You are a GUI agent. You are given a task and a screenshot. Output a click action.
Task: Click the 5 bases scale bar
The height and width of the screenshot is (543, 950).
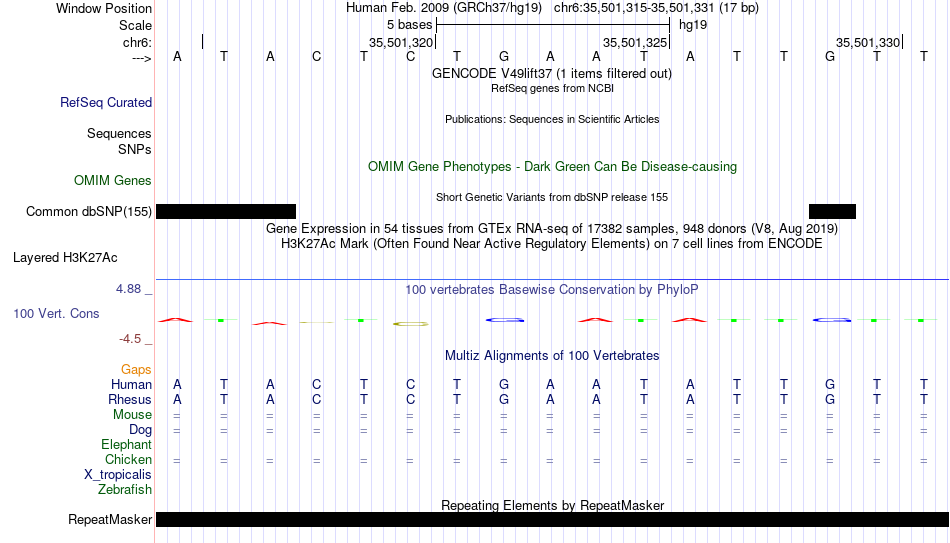(x=553, y=25)
